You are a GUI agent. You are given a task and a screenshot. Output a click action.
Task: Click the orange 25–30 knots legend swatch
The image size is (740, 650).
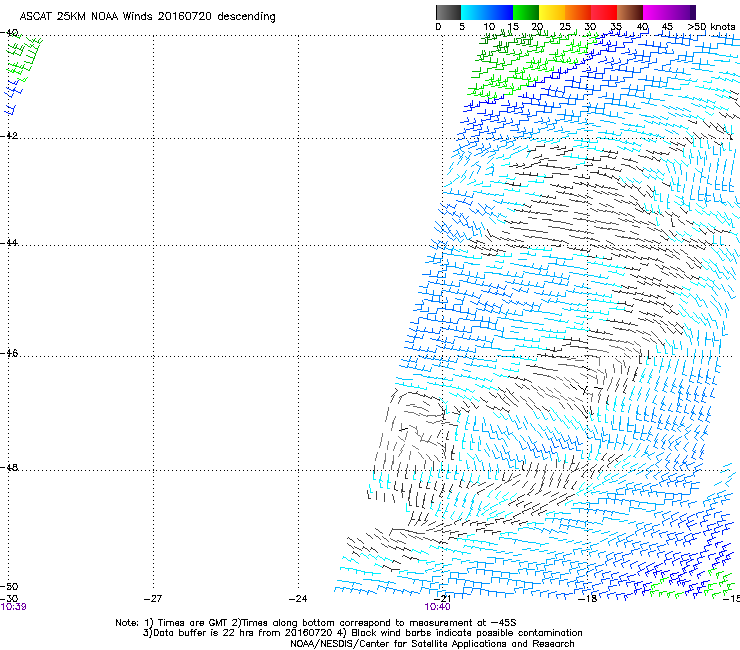click(578, 12)
